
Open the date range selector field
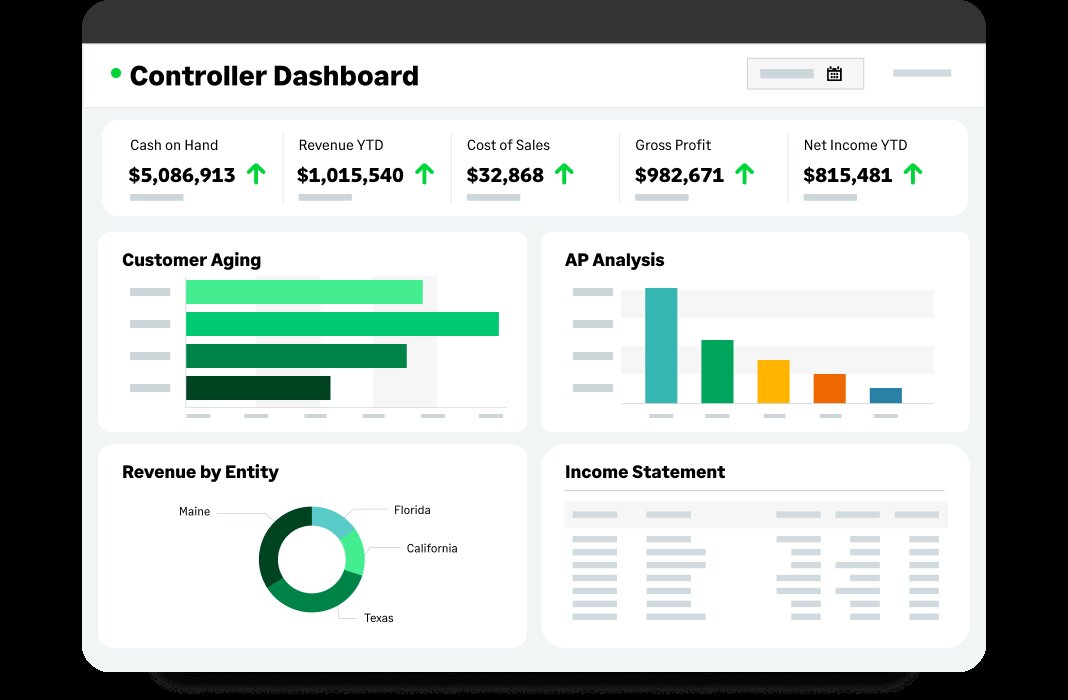(804, 74)
